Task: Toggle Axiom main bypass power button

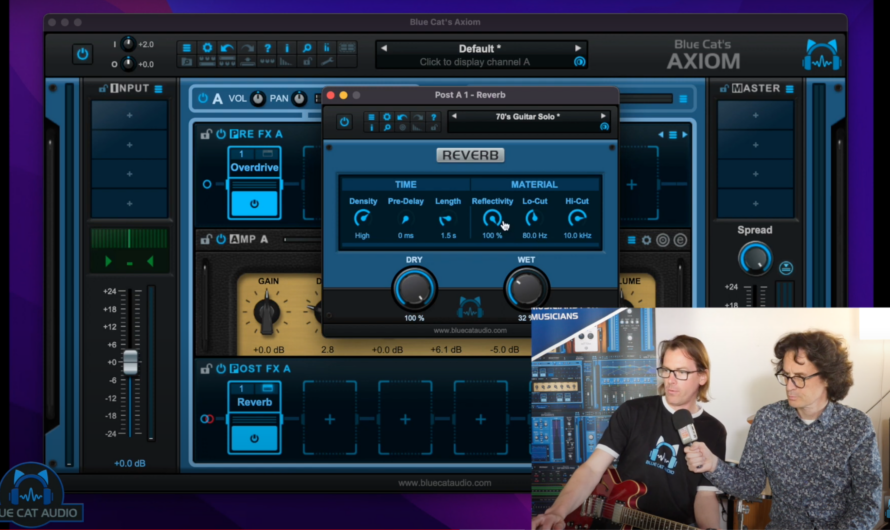Action: 82,54
